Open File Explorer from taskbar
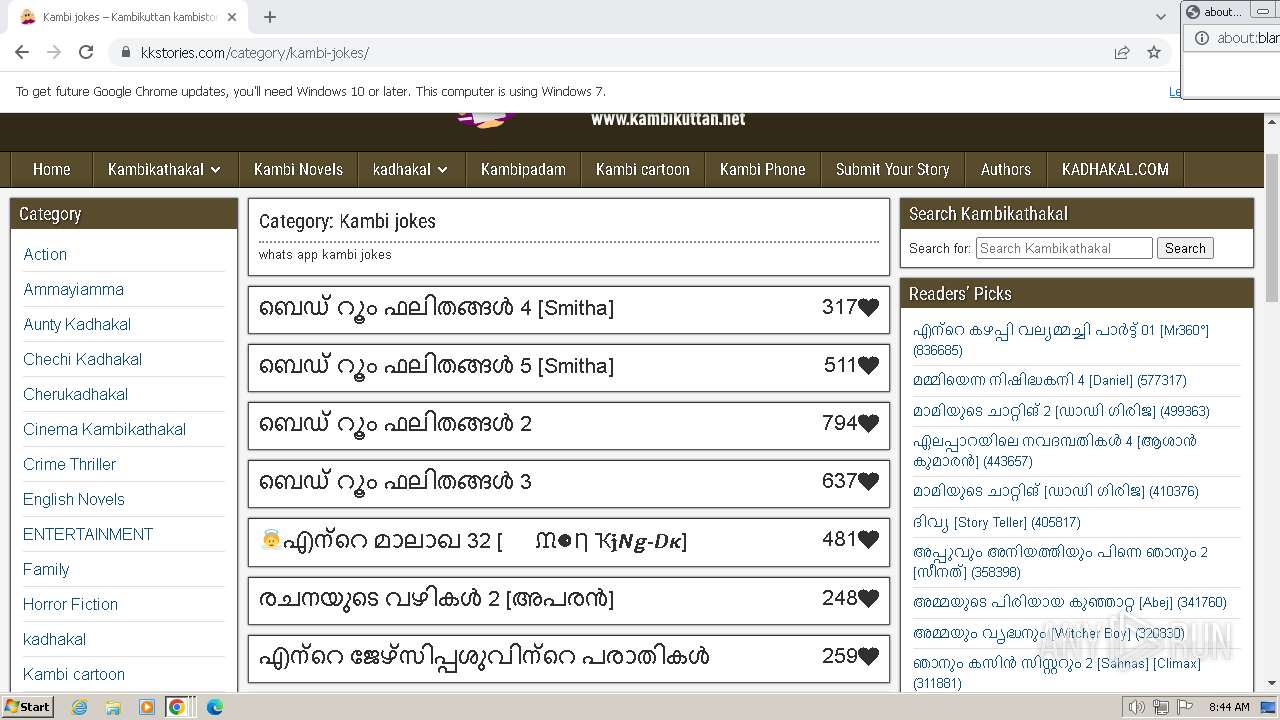The height and width of the screenshot is (720, 1280). click(x=113, y=707)
